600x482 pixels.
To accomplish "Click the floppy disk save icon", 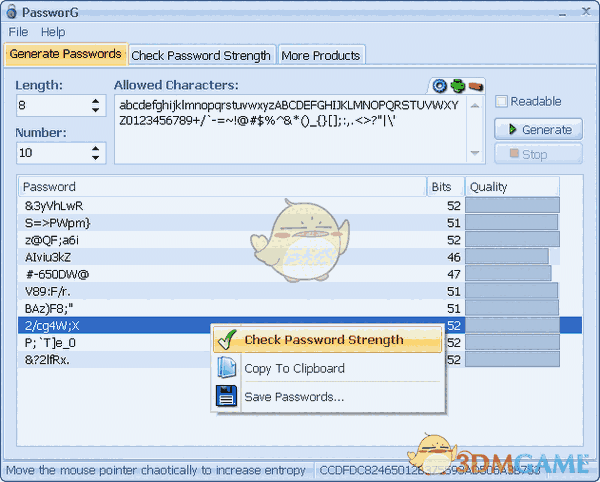I will [x=227, y=396].
